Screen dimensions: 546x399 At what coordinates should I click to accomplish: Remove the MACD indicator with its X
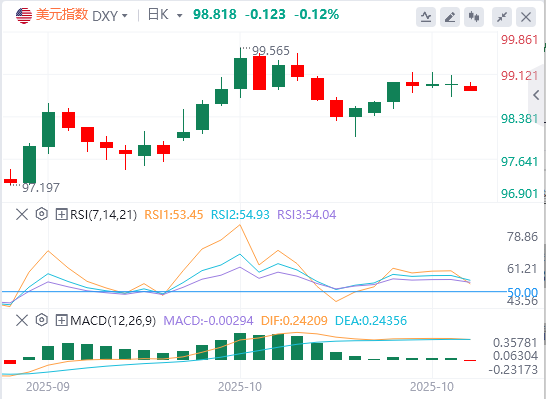(22, 320)
